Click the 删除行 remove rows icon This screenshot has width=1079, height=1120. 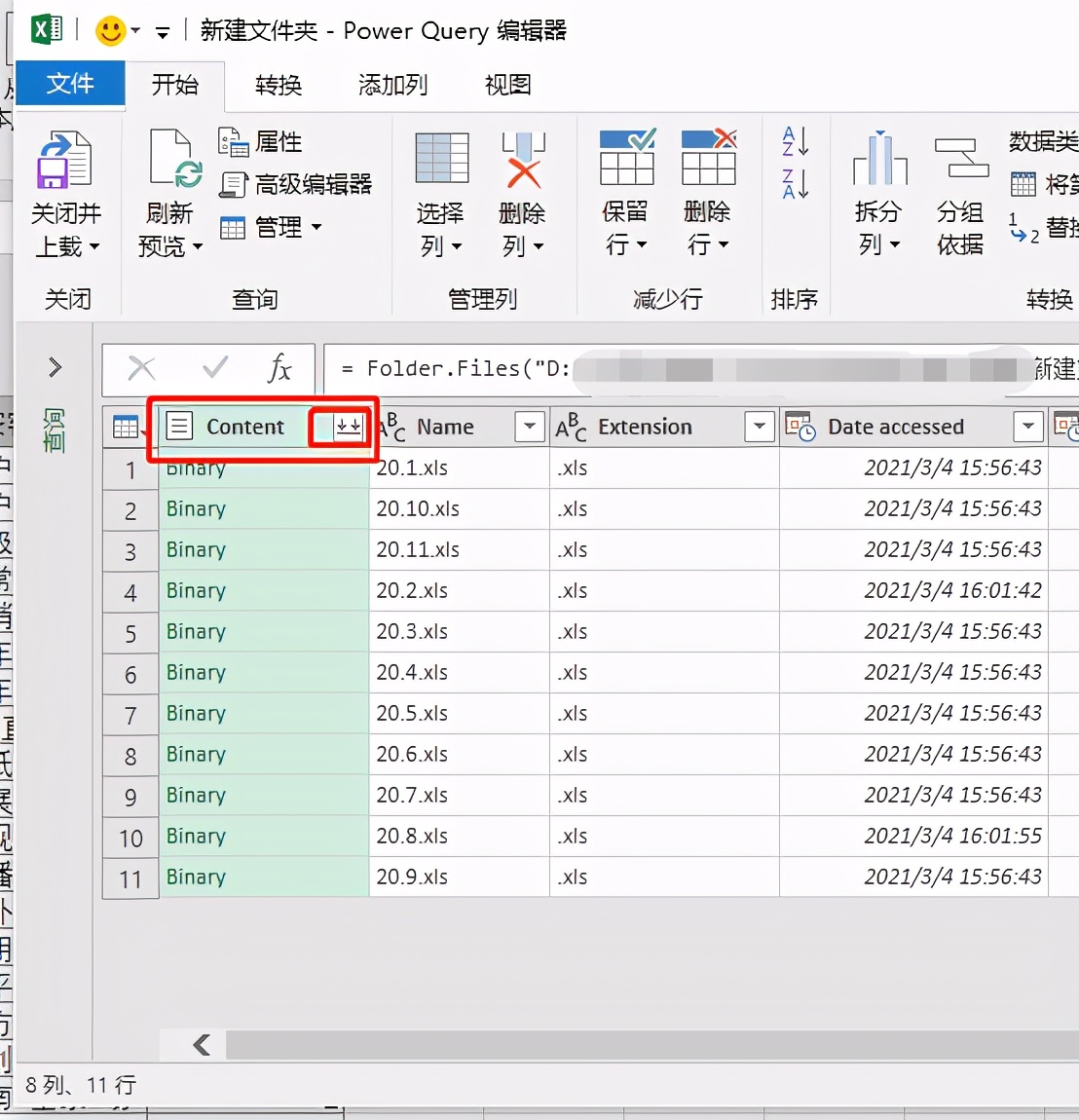[708, 157]
